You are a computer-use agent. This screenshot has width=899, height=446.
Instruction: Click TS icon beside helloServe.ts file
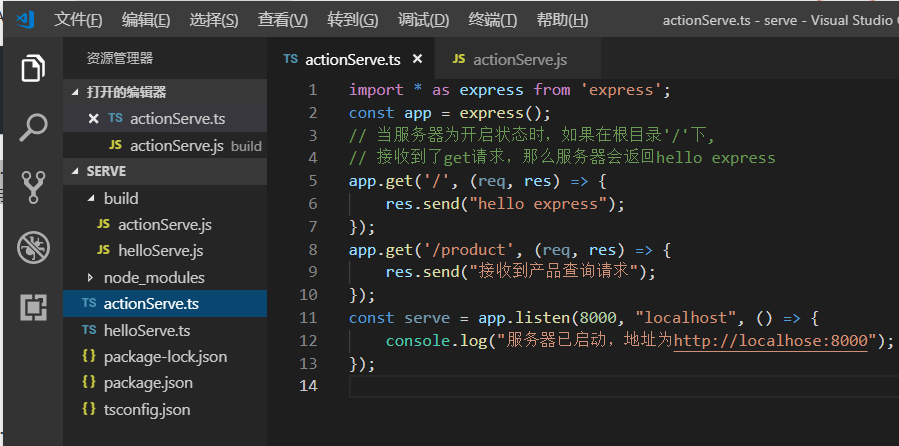tap(89, 330)
